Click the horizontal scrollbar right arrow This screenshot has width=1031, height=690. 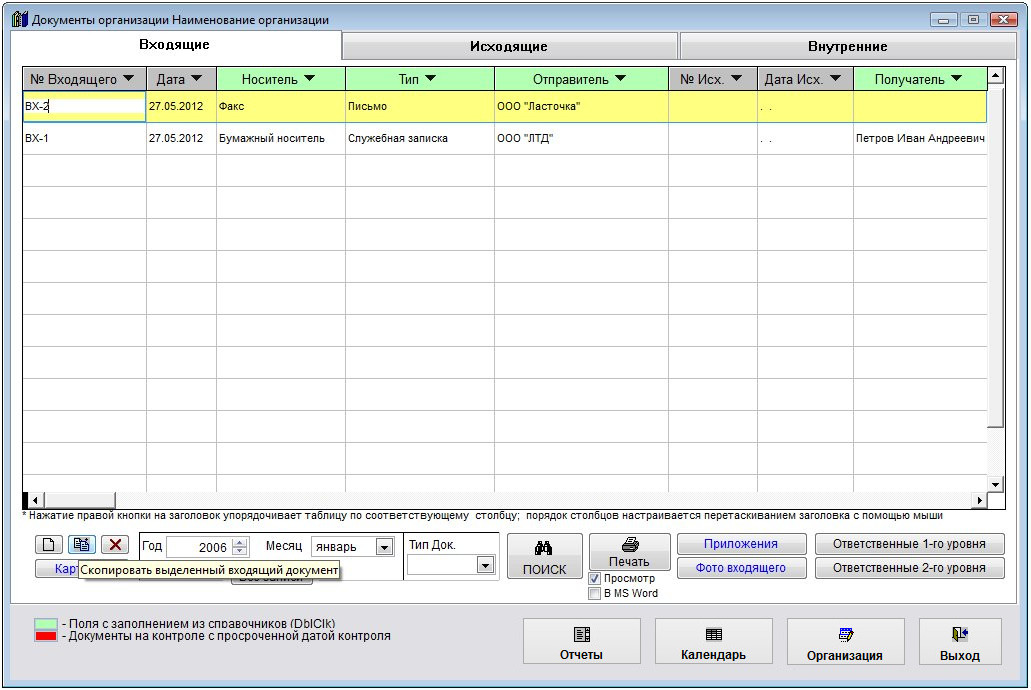pyautogui.click(x=980, y=501)
